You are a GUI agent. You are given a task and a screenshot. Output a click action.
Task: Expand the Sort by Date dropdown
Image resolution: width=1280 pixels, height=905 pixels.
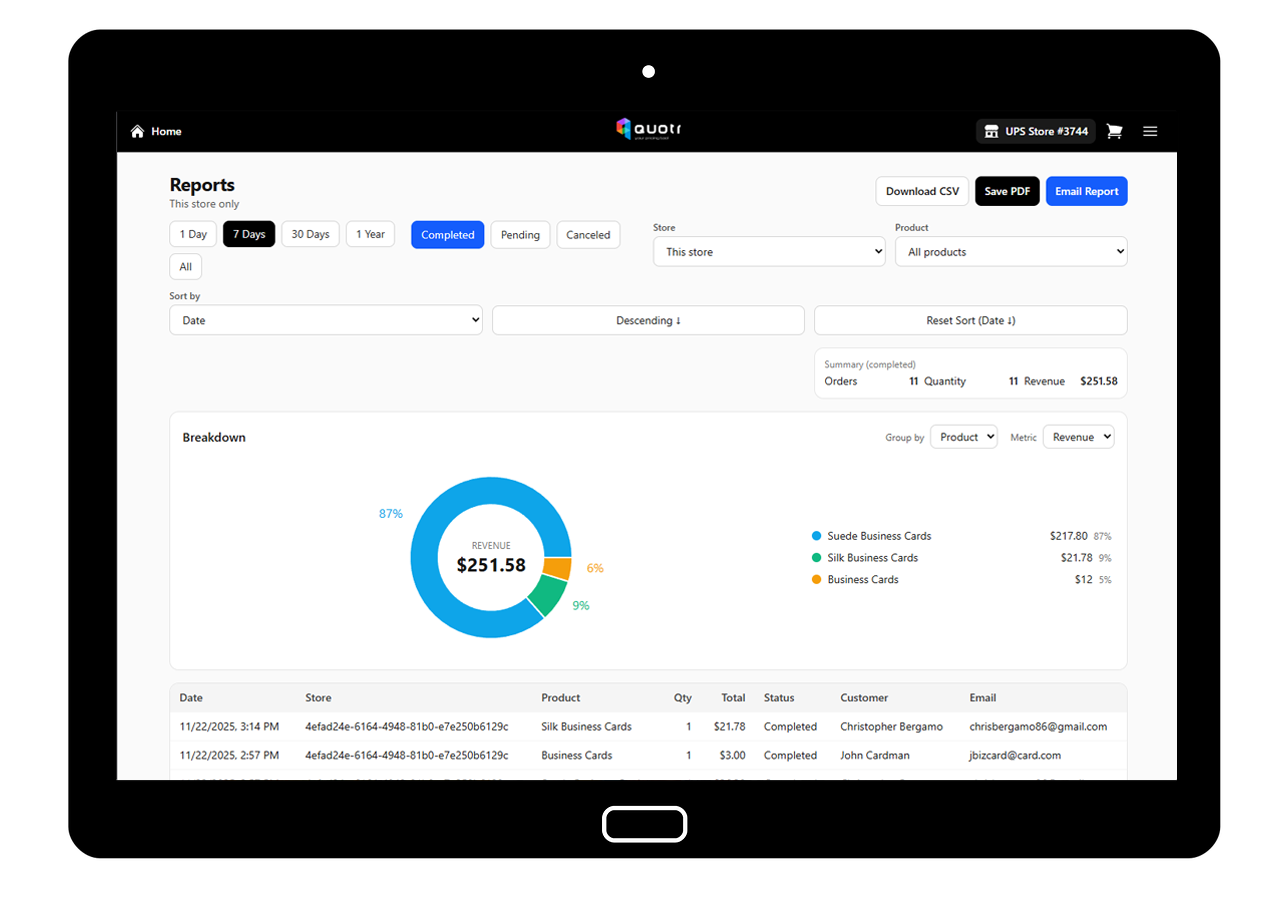tap(325, 320)
